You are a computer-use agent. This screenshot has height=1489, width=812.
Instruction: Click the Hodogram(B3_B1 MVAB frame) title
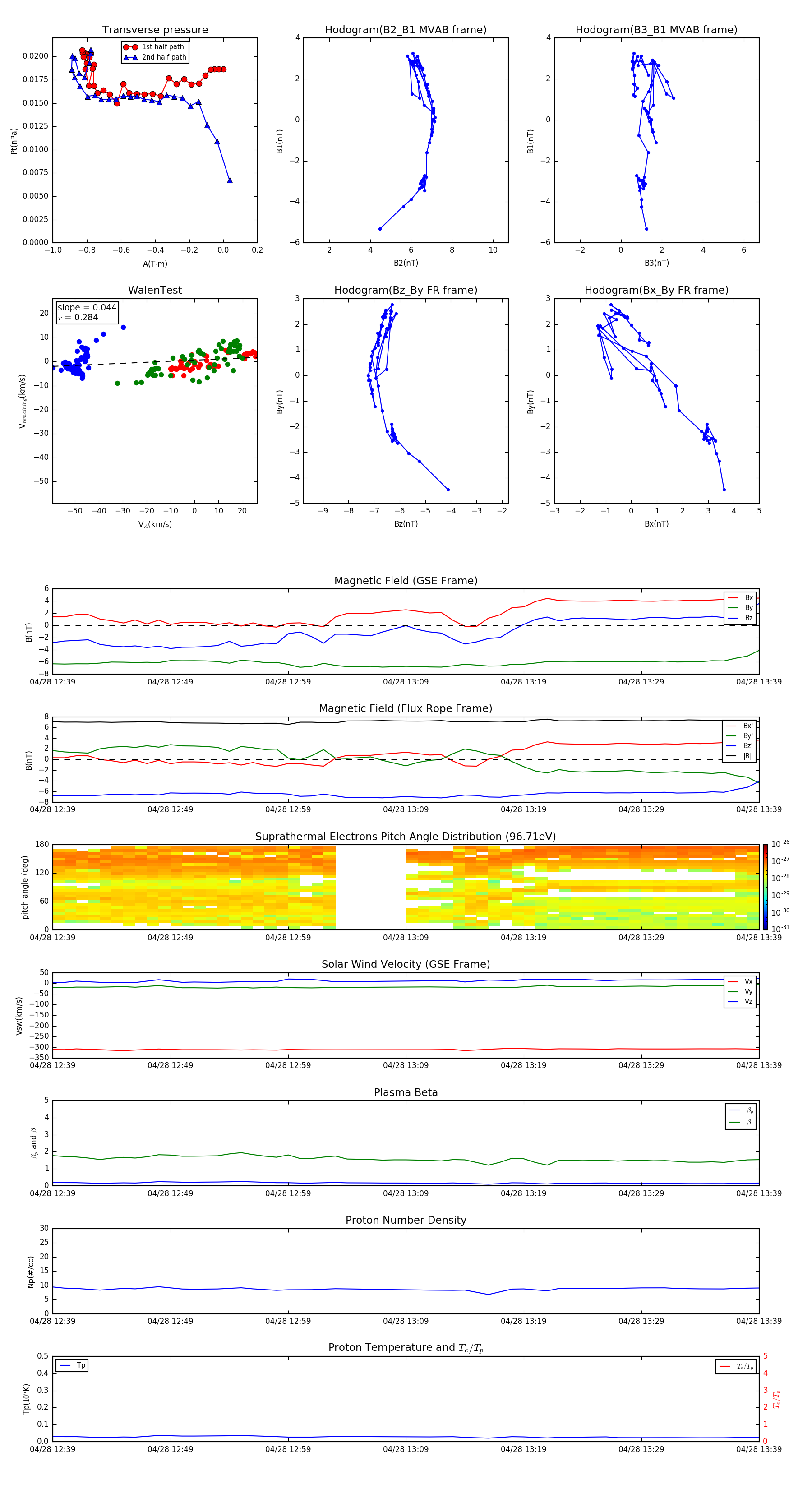coord(656,30)
